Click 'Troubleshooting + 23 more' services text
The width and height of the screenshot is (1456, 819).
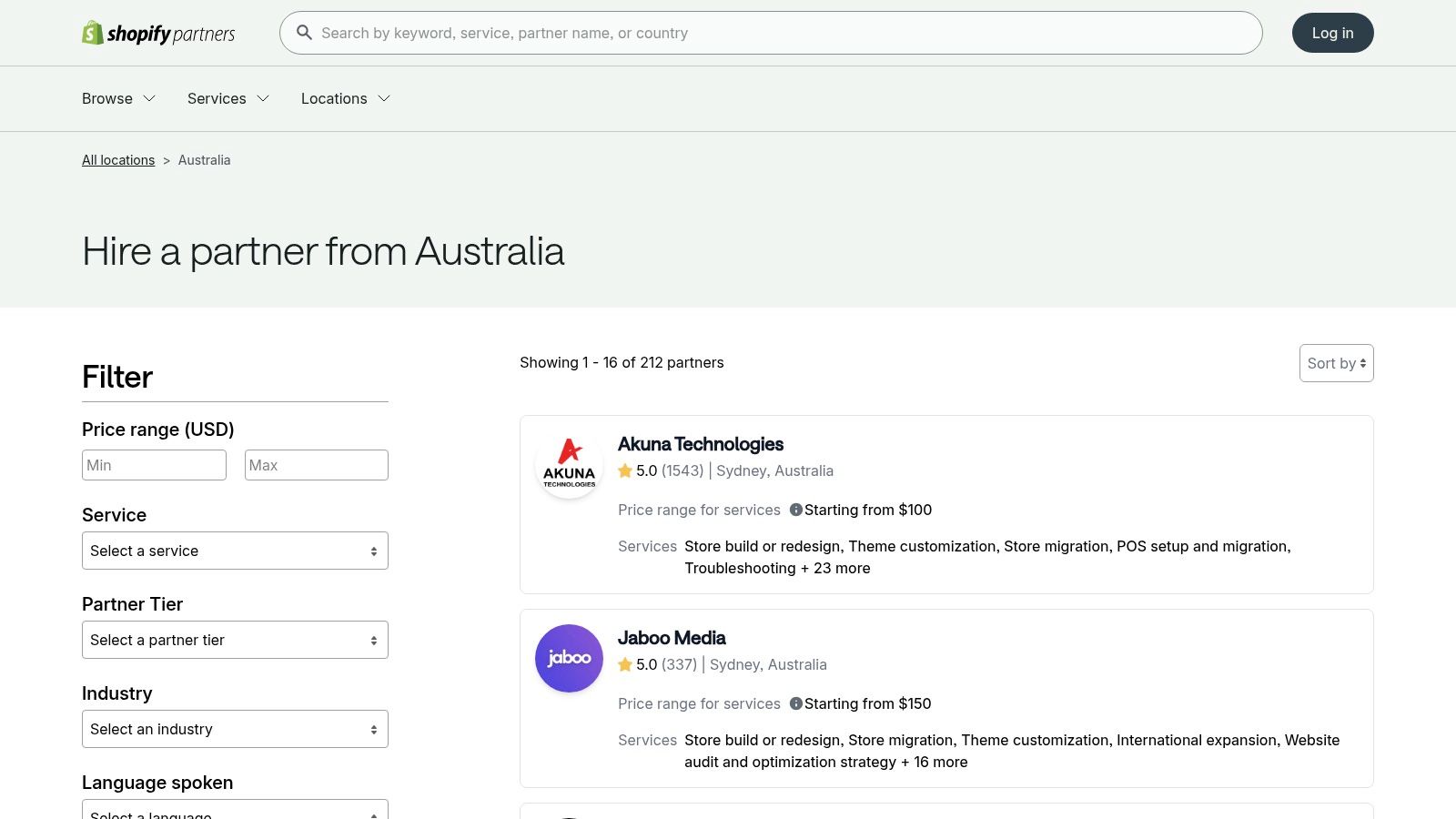tap(777, 568)
